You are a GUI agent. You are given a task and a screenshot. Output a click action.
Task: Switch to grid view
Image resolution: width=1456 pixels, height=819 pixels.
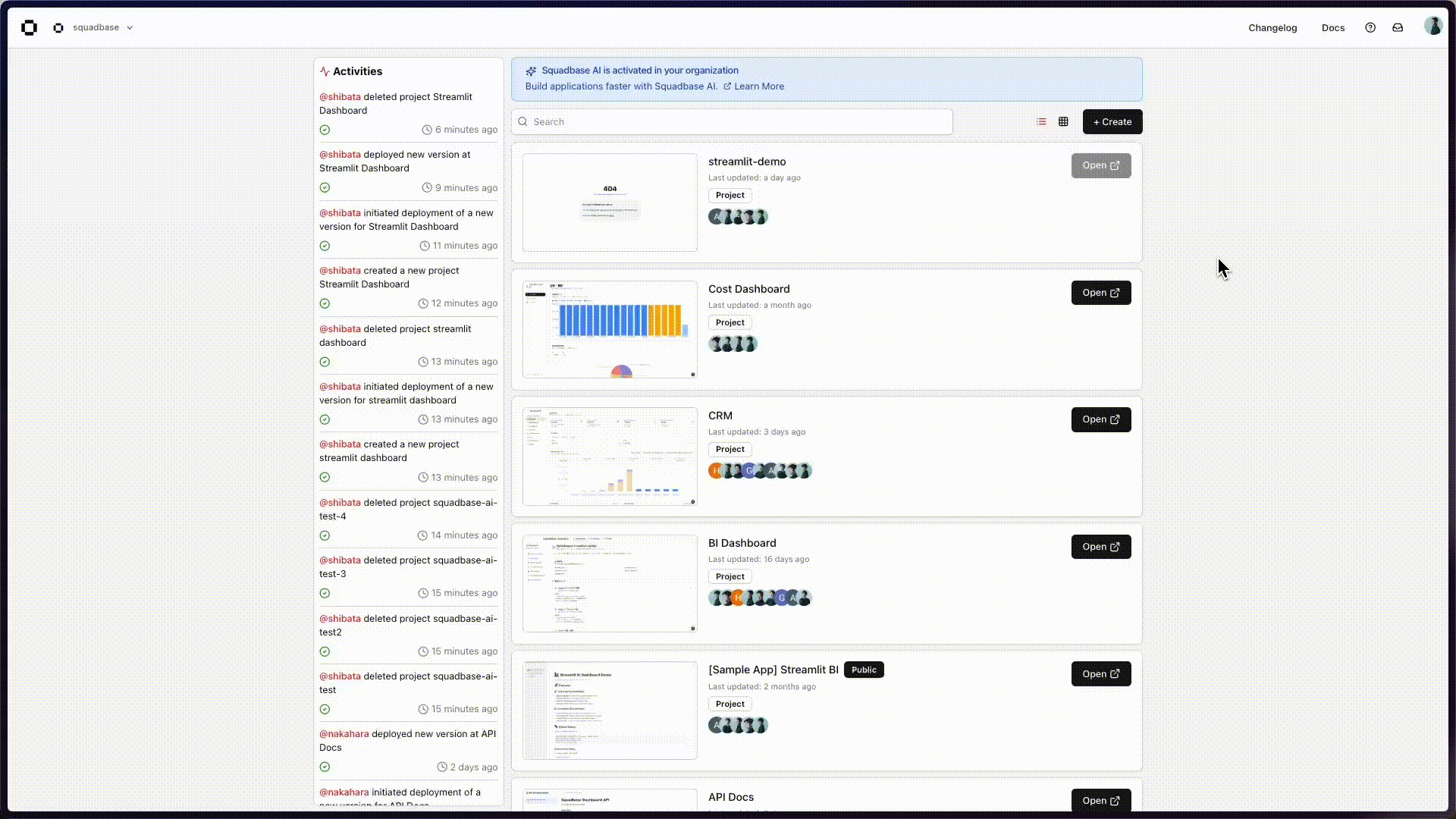coord(1063,122)
